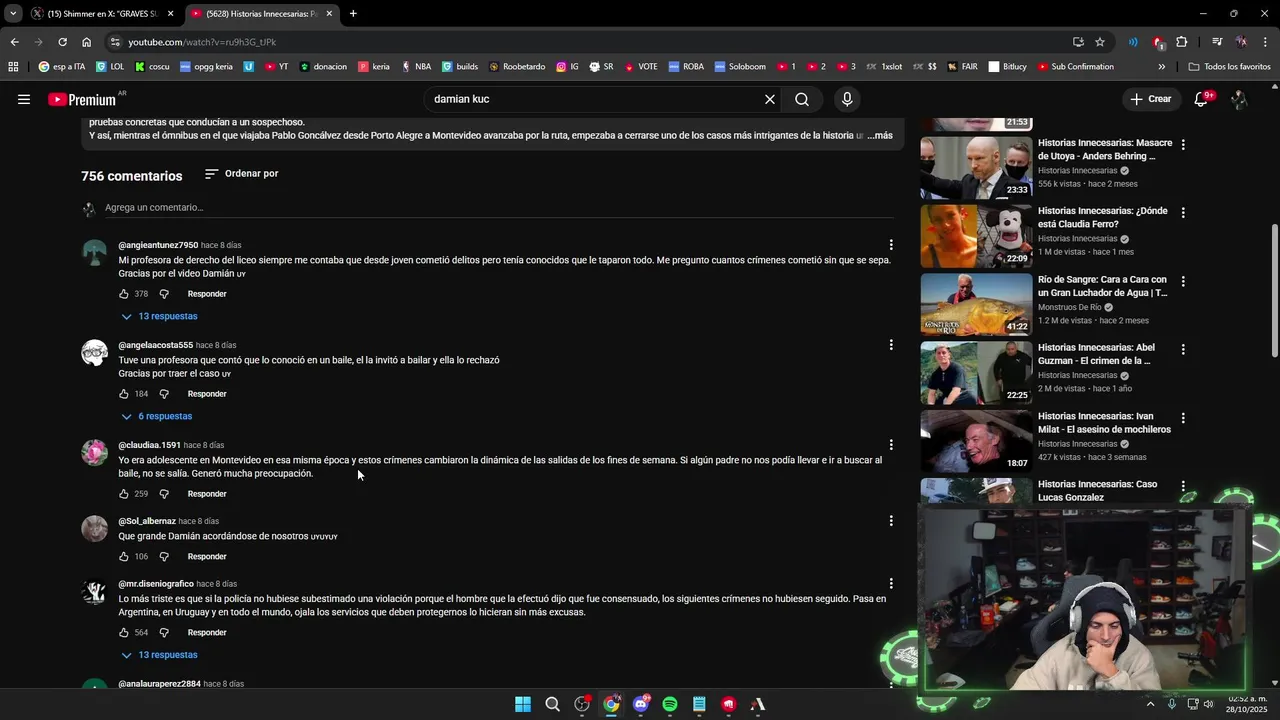Expand 6 replies under @angelaacosta555's comment

pos(157,416)
